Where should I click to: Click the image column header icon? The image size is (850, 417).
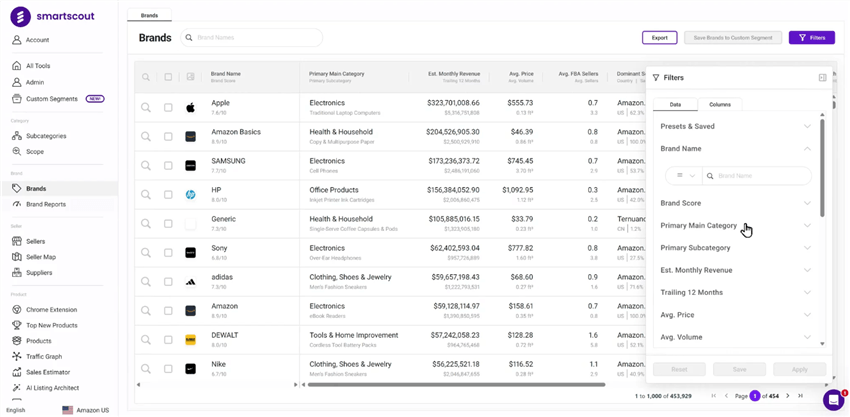tap(190, 77)
